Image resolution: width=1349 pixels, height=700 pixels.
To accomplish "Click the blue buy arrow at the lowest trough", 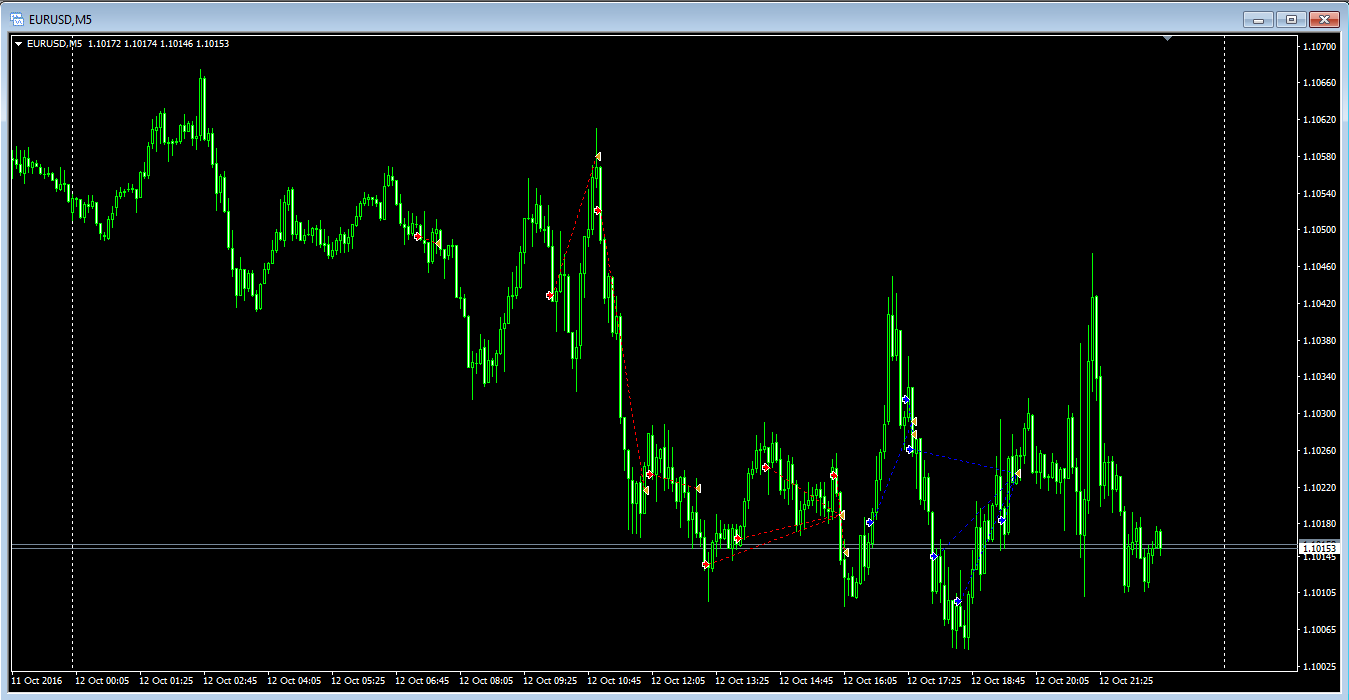I will [x=957, y=601].
